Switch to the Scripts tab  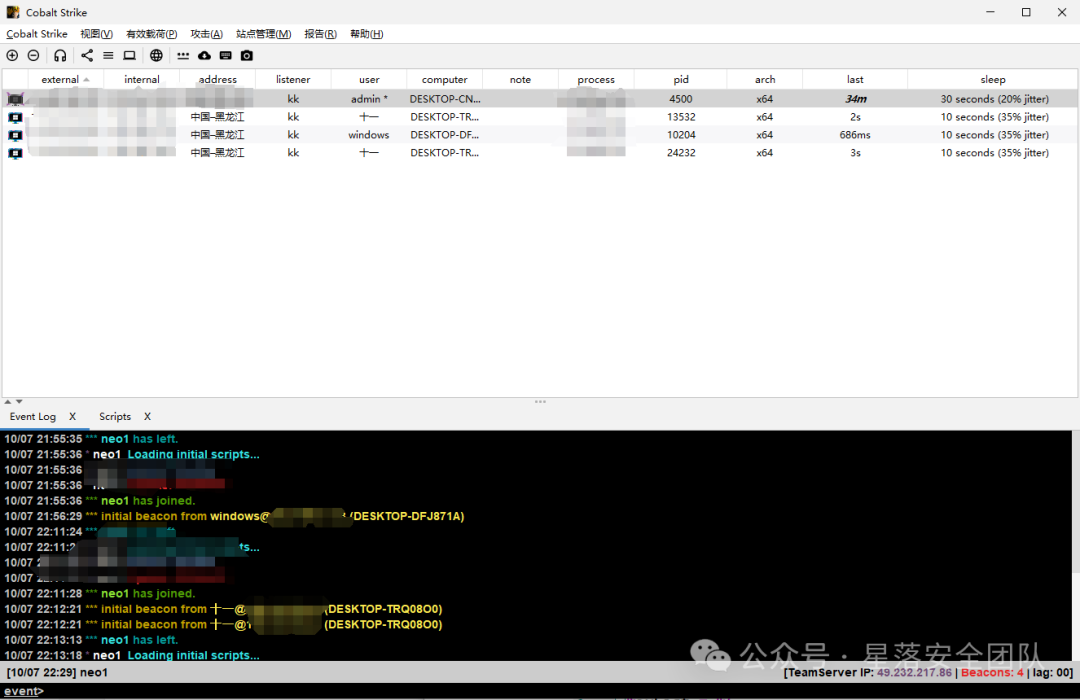coord(114,416)
